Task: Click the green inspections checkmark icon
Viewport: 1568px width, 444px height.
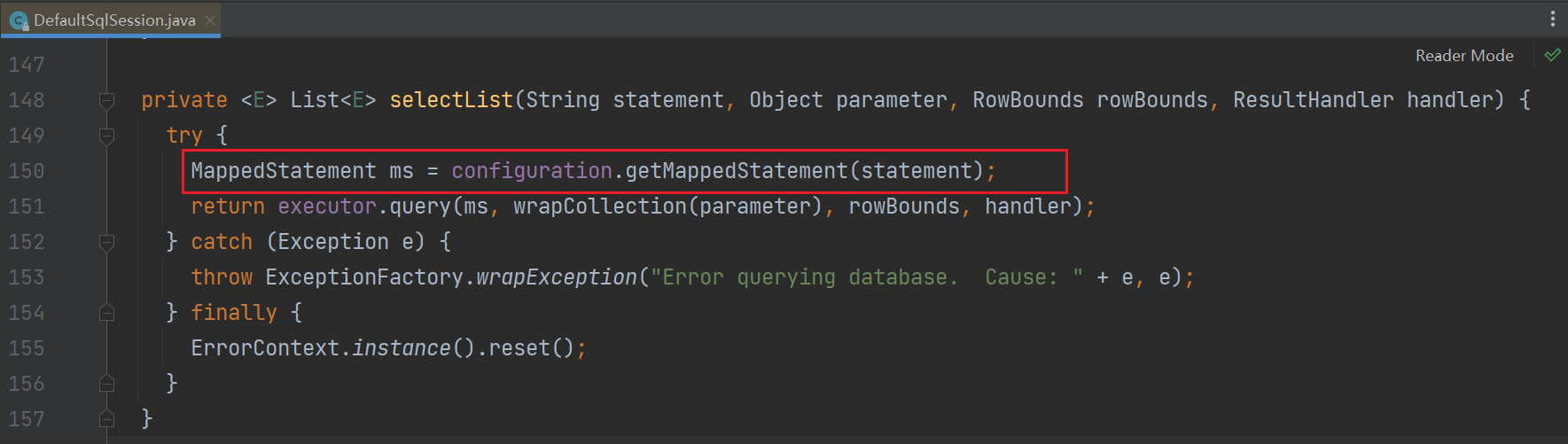Action: point(1552,55)
